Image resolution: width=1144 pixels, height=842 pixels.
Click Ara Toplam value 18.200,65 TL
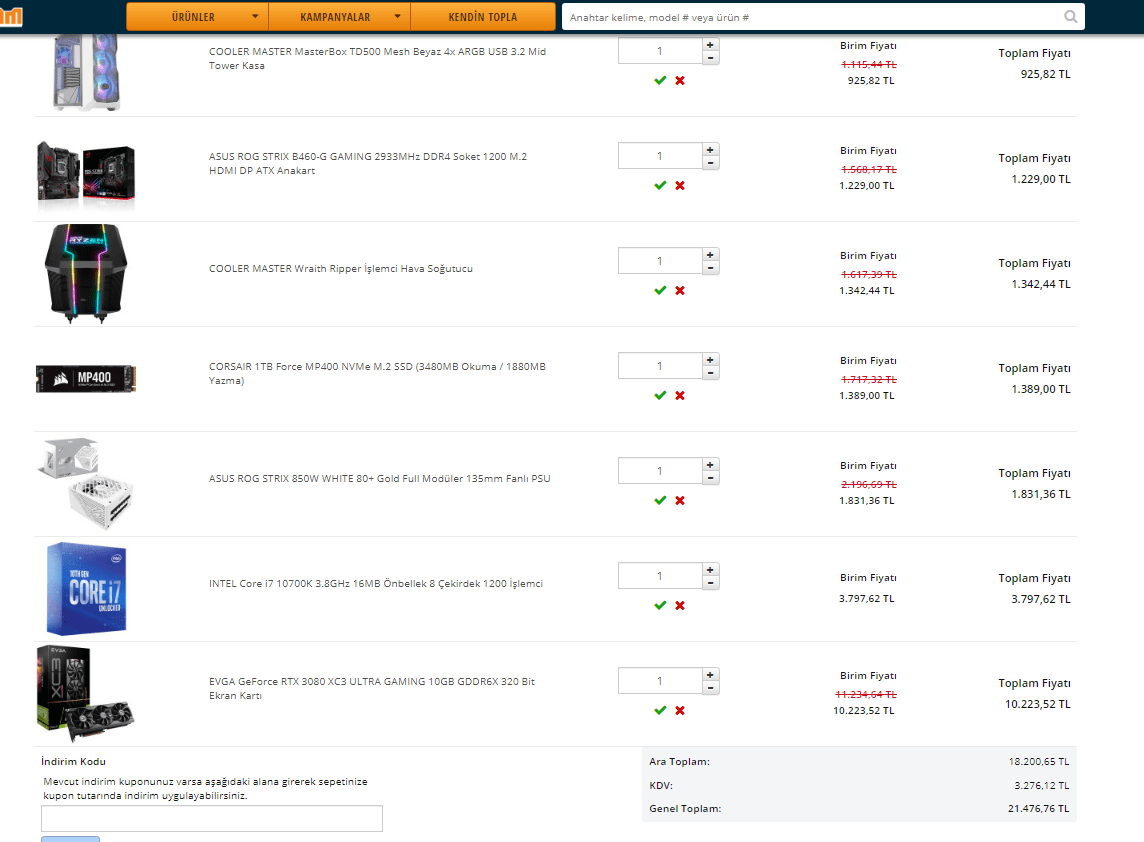click(1039, 762)
